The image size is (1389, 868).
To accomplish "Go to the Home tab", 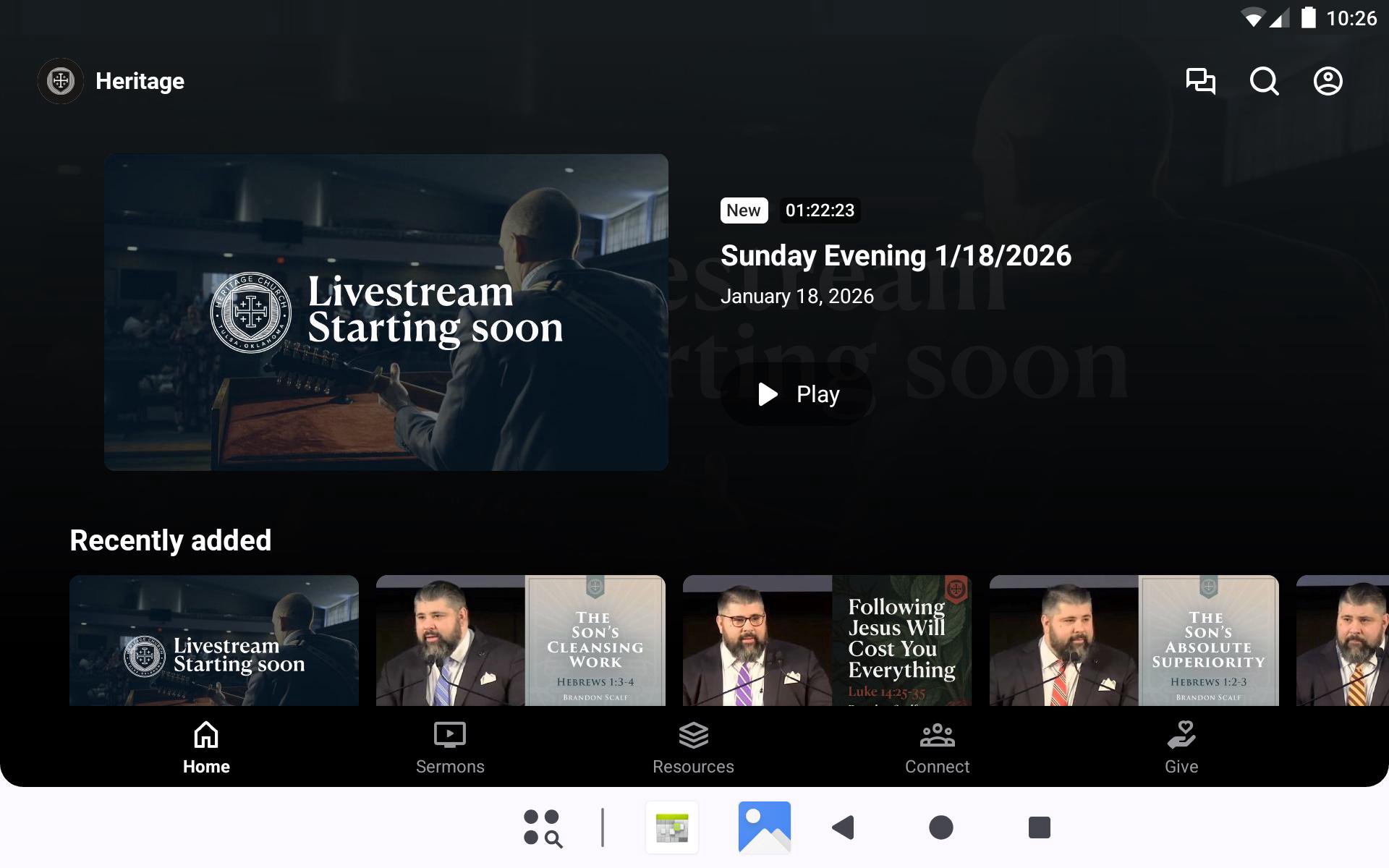I will click(x=206, y=748).
